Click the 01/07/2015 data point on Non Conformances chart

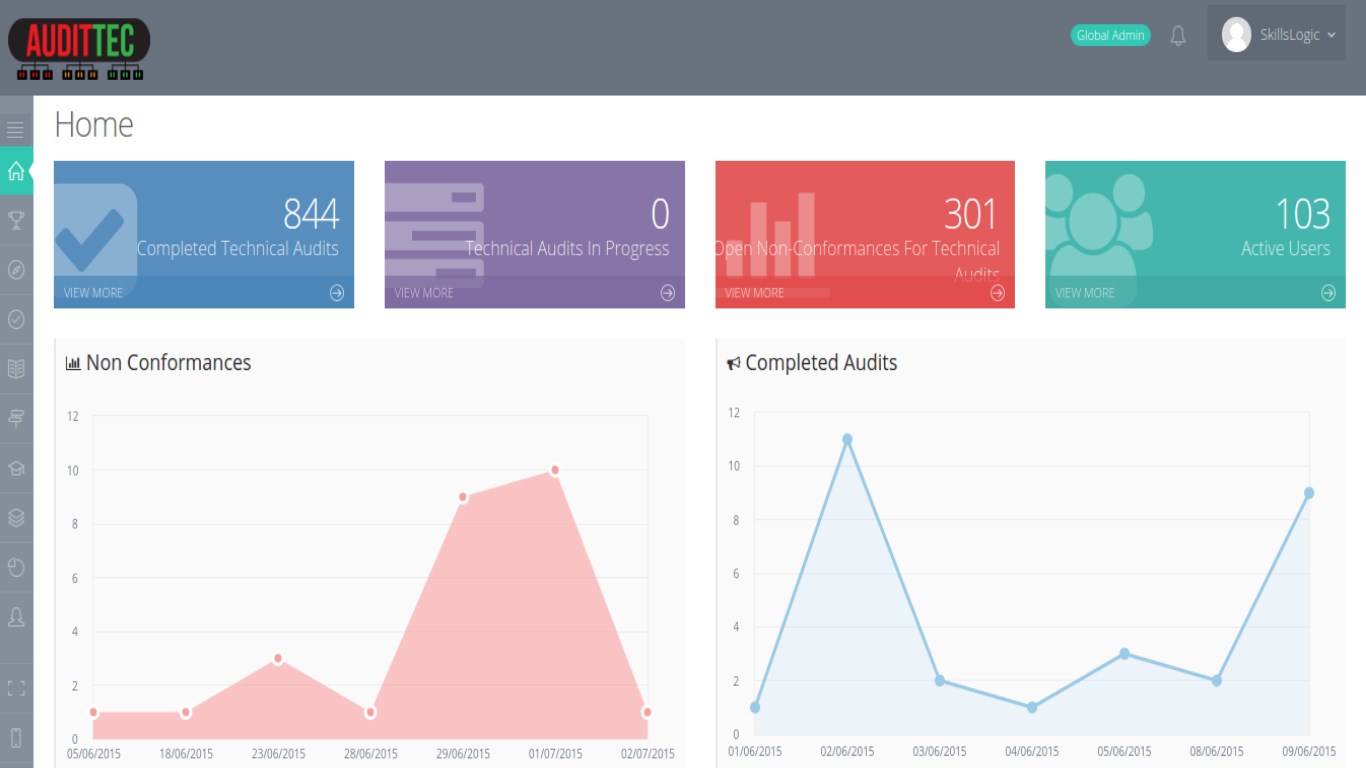555,470
